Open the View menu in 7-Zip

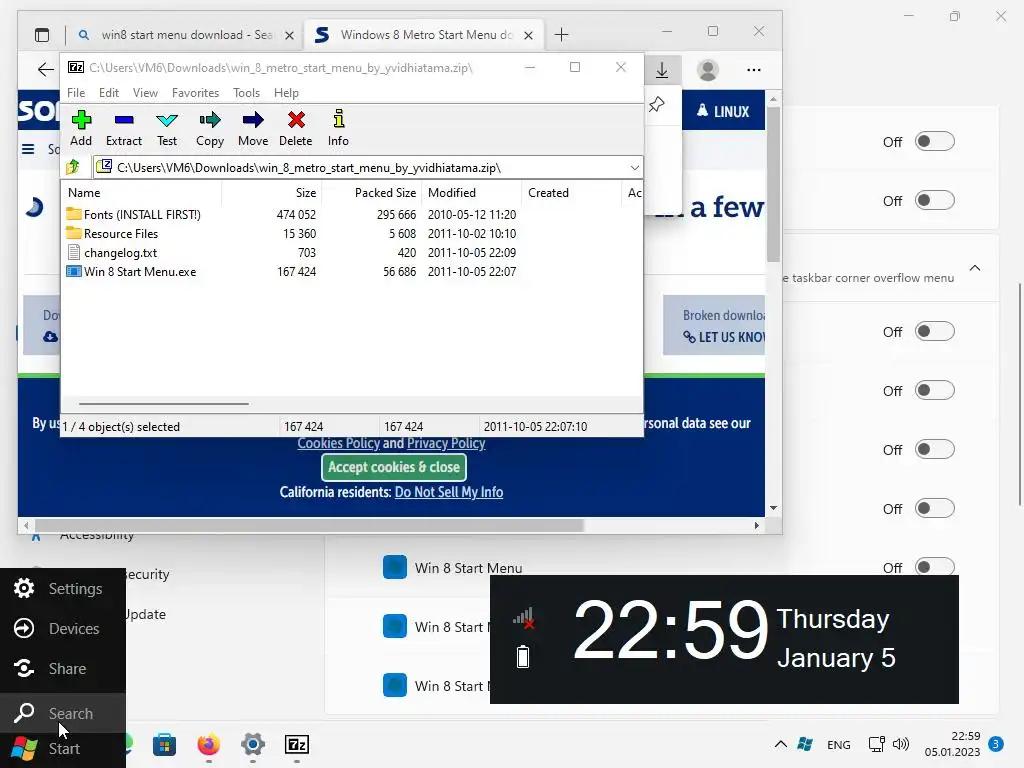click(145, 93)
